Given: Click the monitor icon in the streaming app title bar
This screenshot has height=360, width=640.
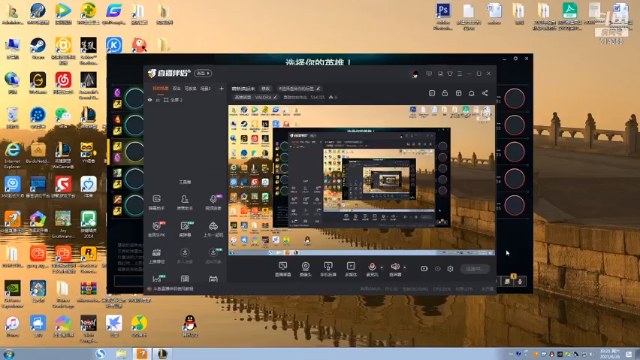Looking at the screenshot, I should (x=440, y=74).
